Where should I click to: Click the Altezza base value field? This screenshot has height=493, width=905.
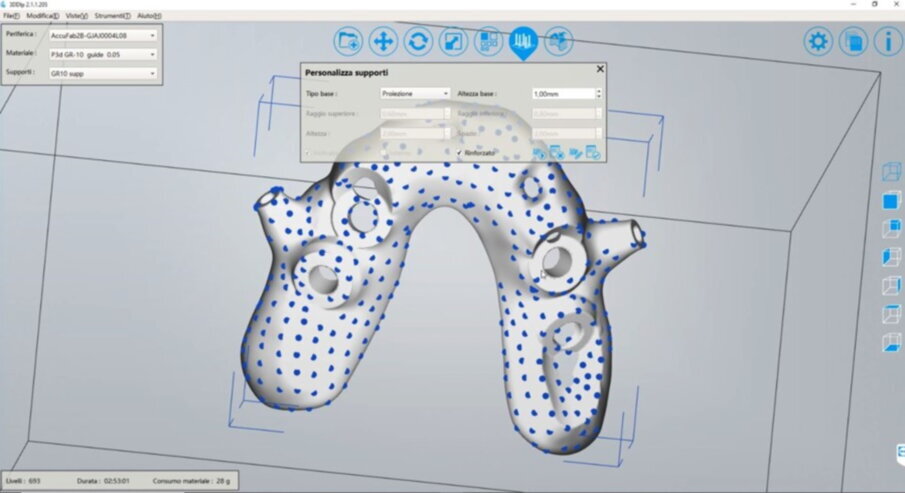(562, 93)
